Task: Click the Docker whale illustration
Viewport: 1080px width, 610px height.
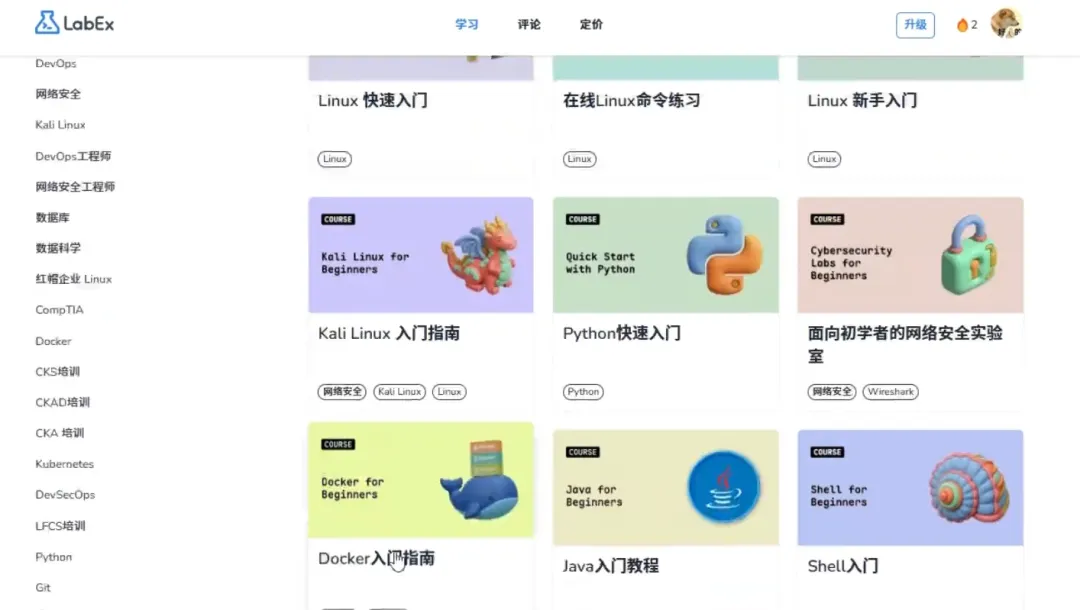Action: coord(479,480)
